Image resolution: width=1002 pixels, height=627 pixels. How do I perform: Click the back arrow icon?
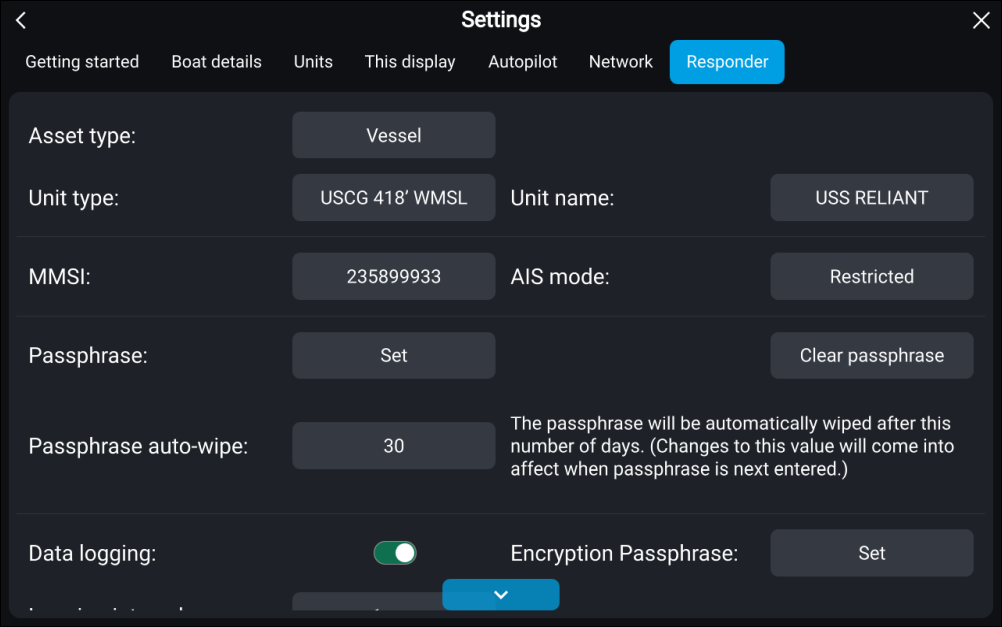[21, 21]
